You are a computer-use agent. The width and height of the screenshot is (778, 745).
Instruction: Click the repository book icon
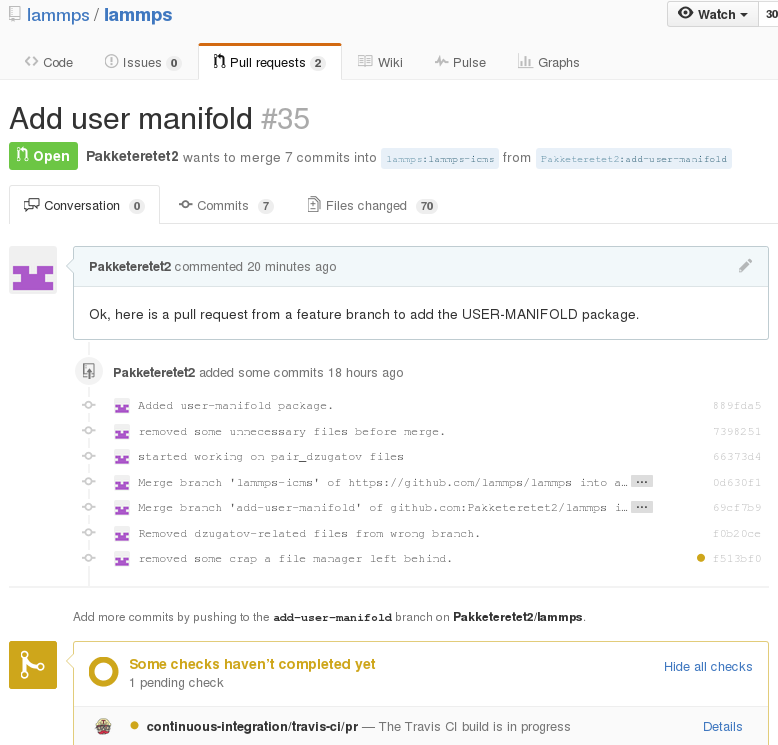(x=14, y=15)
